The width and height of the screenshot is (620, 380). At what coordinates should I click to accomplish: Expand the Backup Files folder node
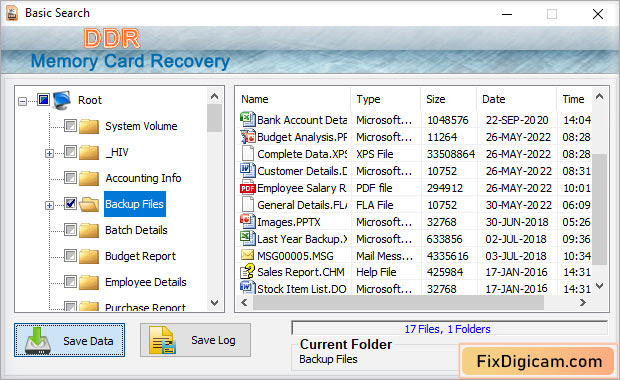(x=49, y=206)
